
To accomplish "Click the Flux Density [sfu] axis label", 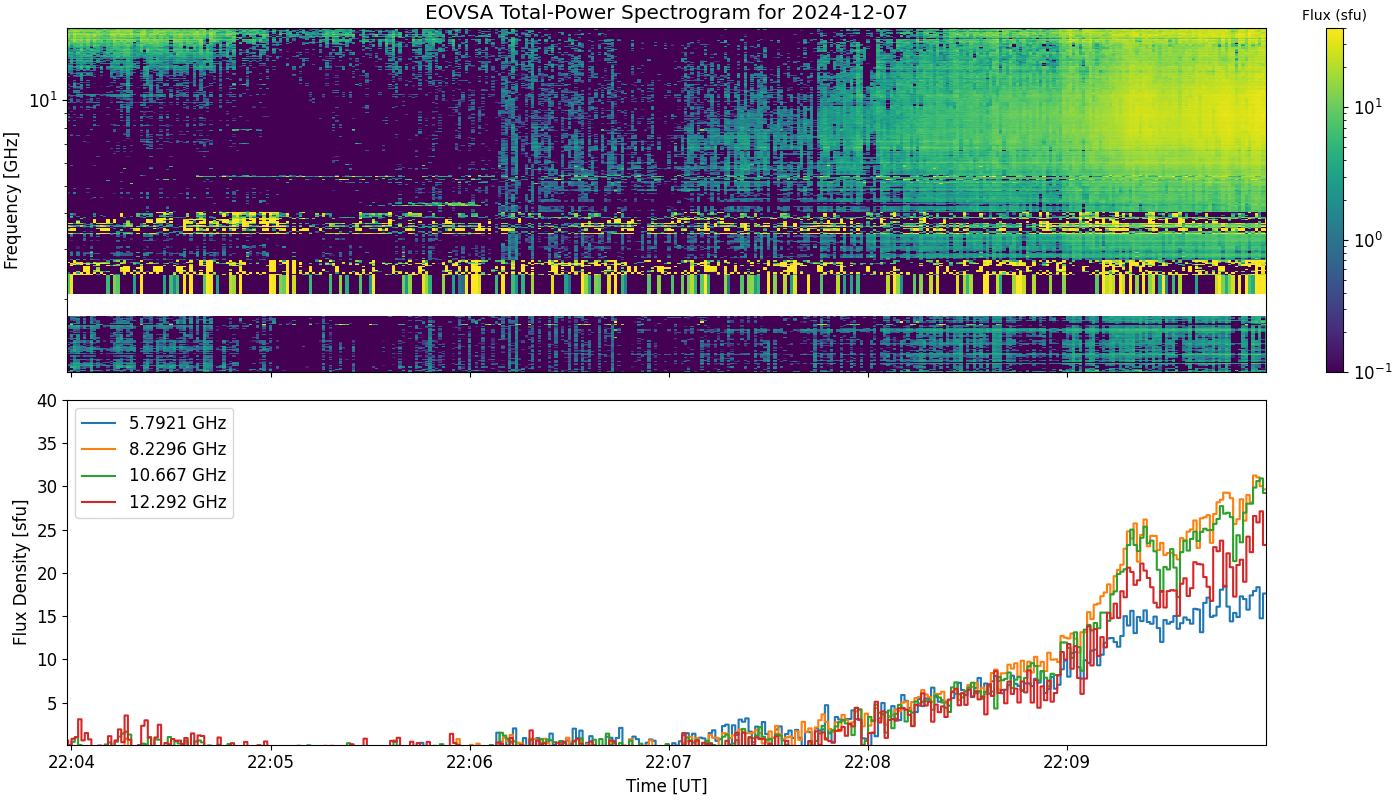I will click(20, 573).
